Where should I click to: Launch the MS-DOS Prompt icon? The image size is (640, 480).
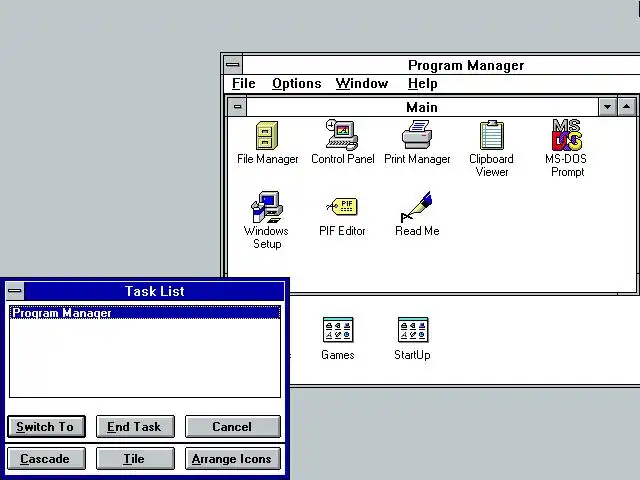pos(567,148)
